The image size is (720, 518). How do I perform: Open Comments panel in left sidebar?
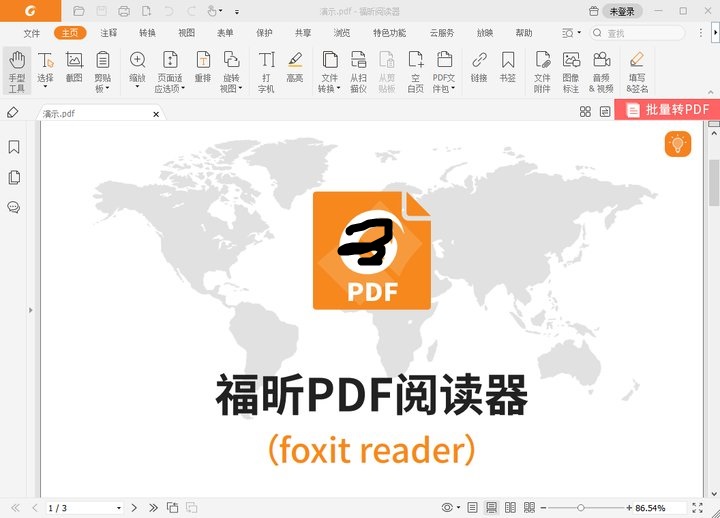pos(14,208)
